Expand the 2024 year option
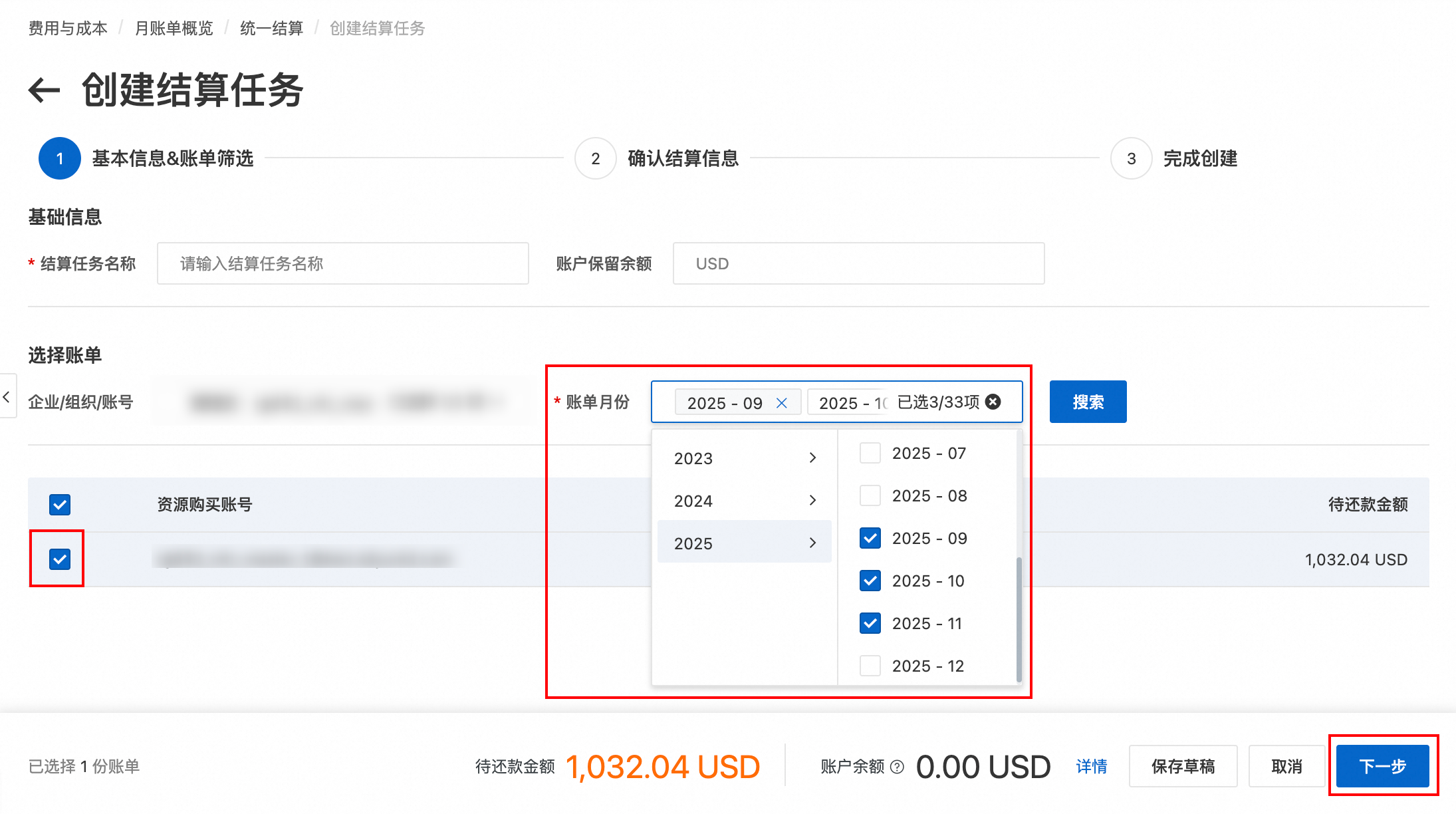Screen dimensions: 1456x814 point(744,501)
